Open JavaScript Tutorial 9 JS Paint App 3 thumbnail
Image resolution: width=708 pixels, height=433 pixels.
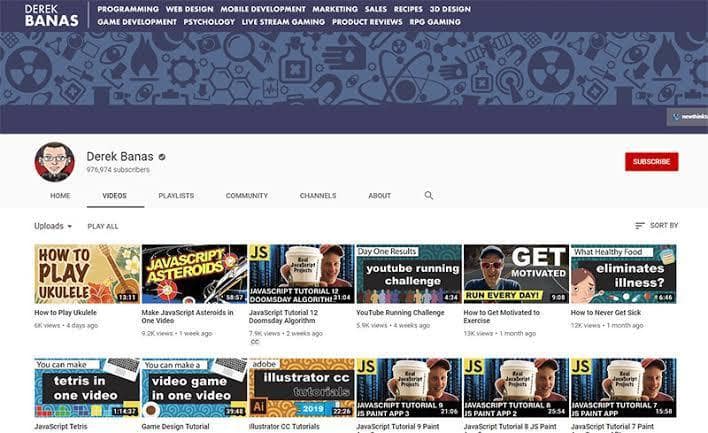[409, 388]
